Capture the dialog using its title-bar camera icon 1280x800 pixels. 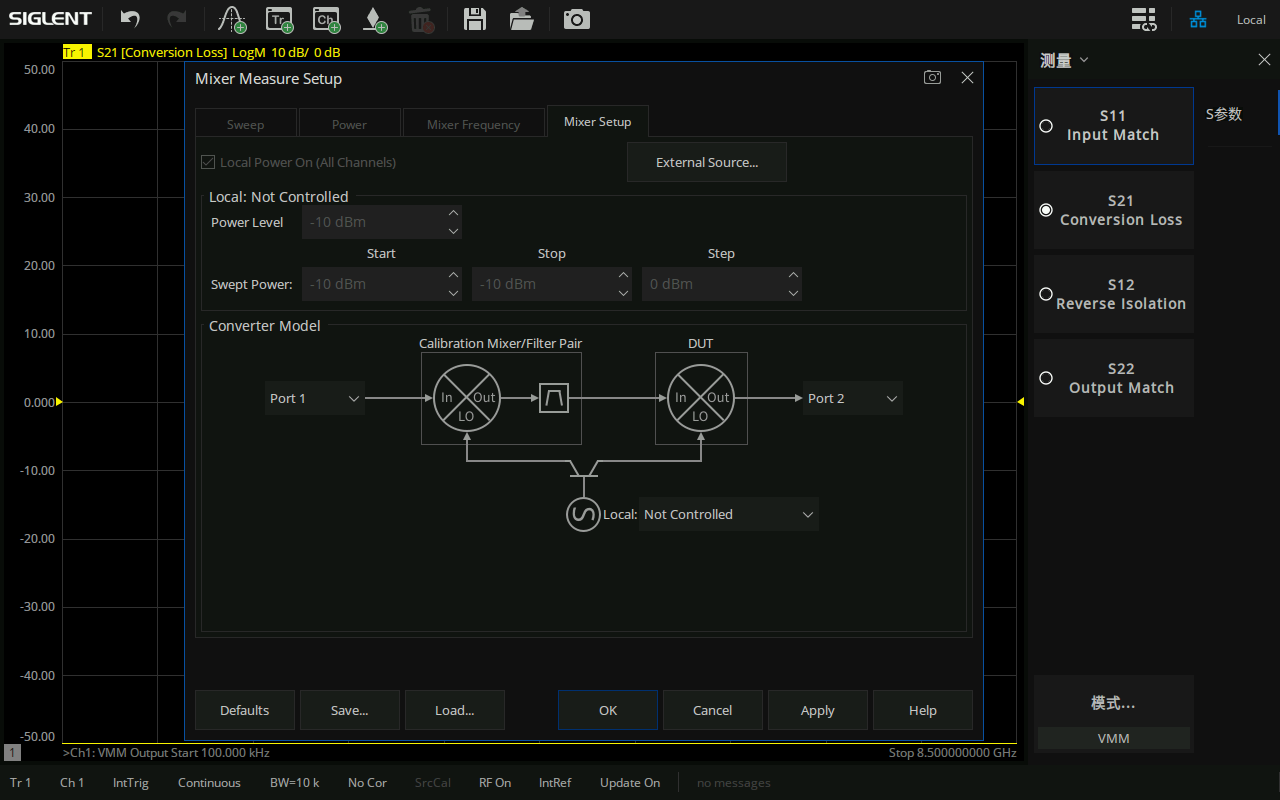coord(932,78)
